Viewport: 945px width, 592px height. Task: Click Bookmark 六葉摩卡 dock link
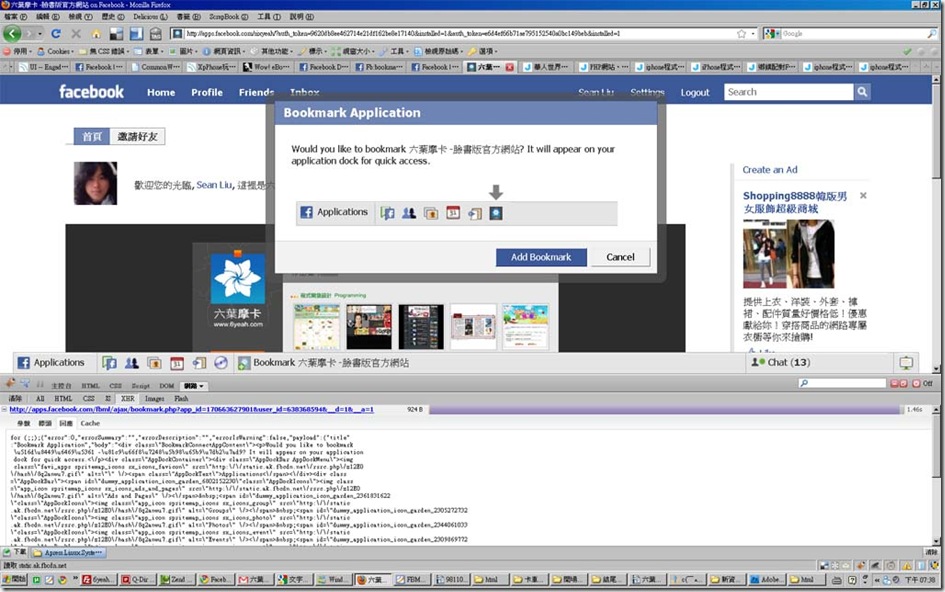click(x=324, y=362)
